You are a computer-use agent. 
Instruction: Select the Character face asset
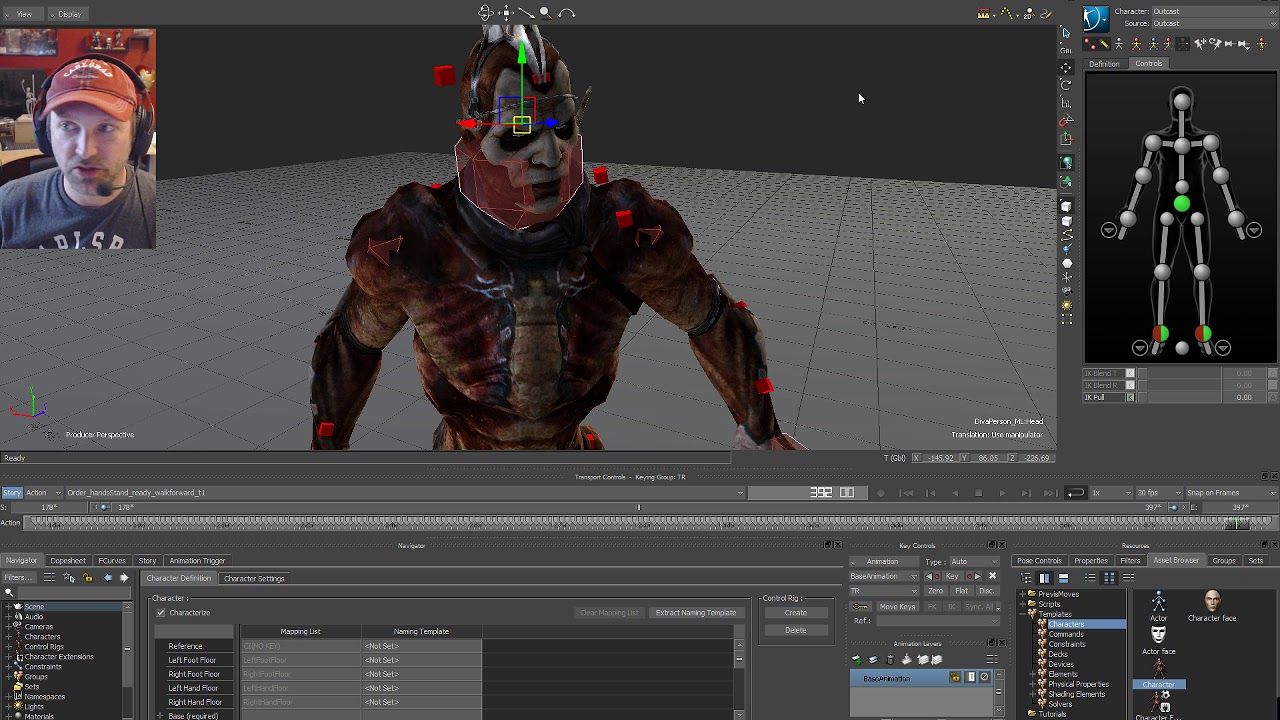point(1212,606)
